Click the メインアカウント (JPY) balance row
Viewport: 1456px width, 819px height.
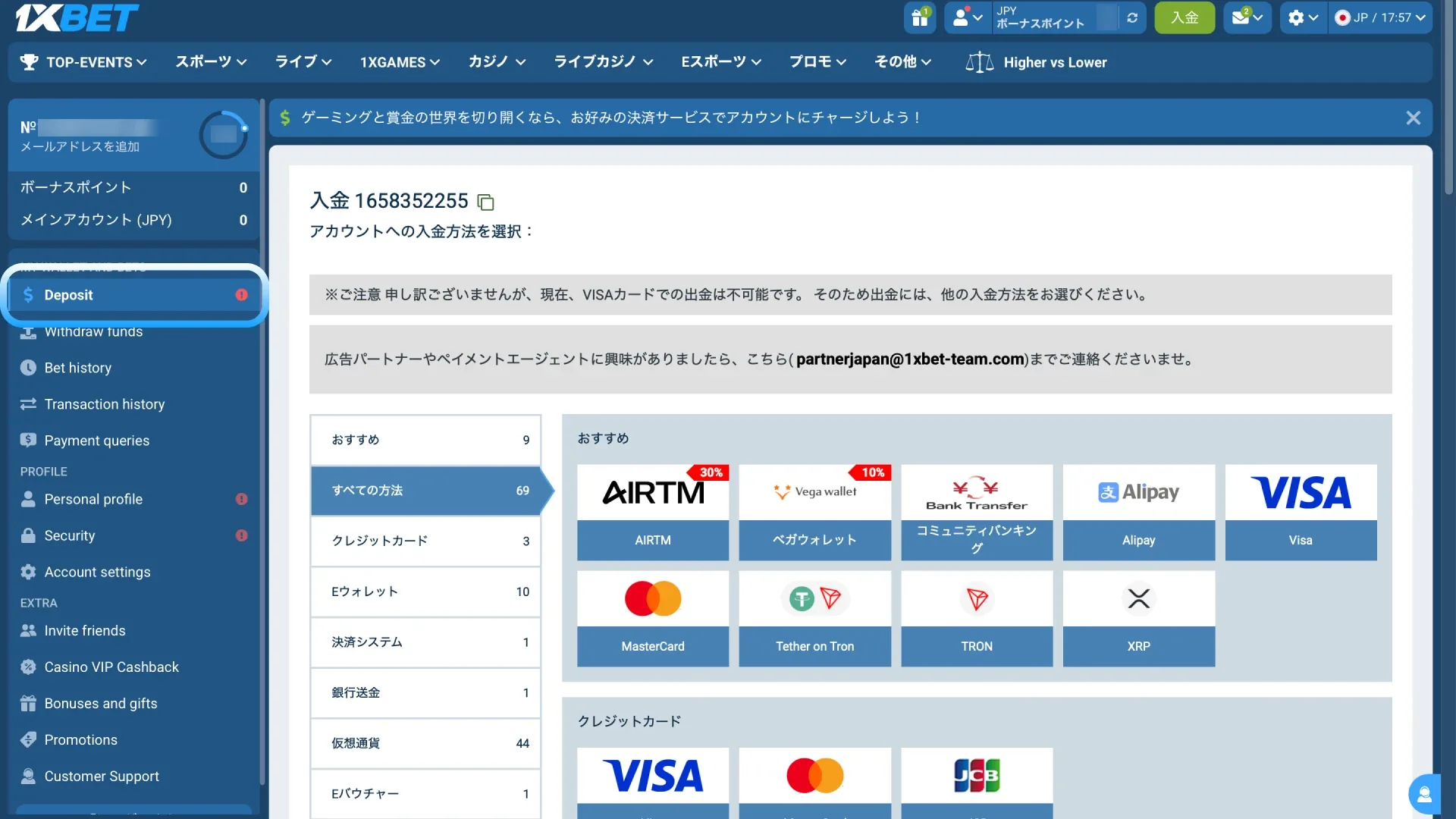(x=134, y=220)
